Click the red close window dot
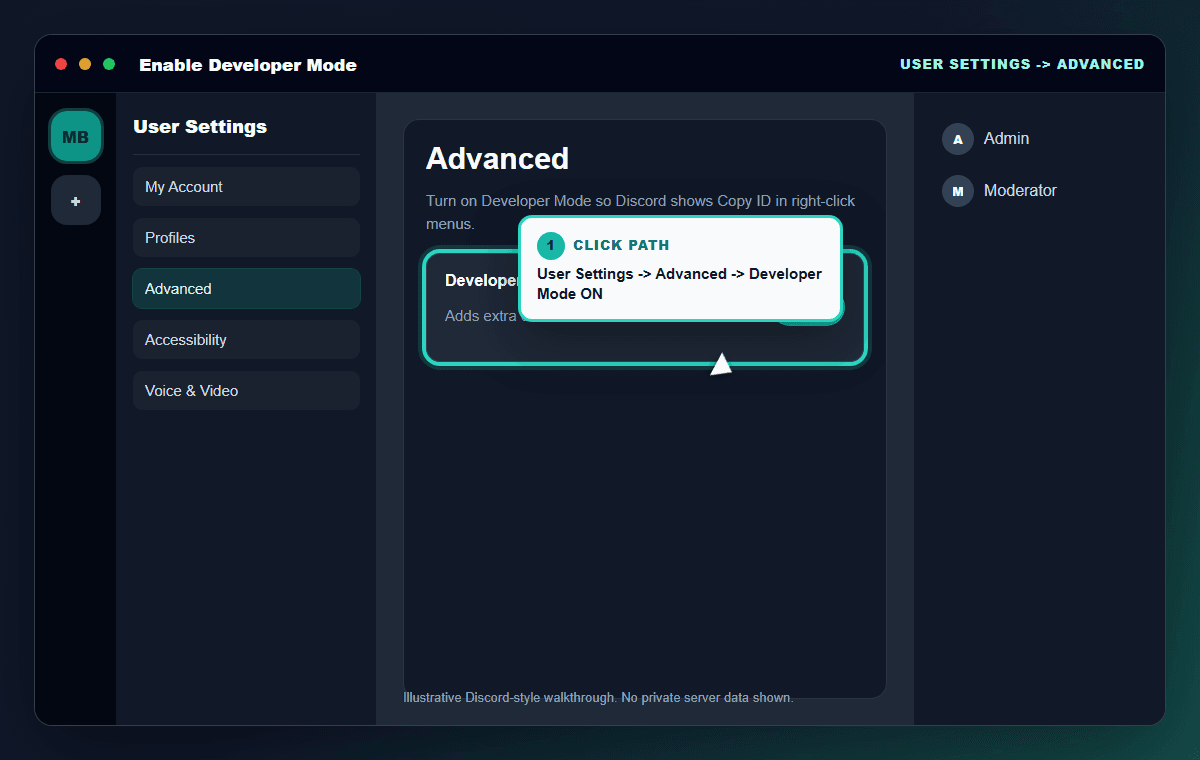Image resolution: width=1200 pixels, height=760 pixels. click(61, 64)
